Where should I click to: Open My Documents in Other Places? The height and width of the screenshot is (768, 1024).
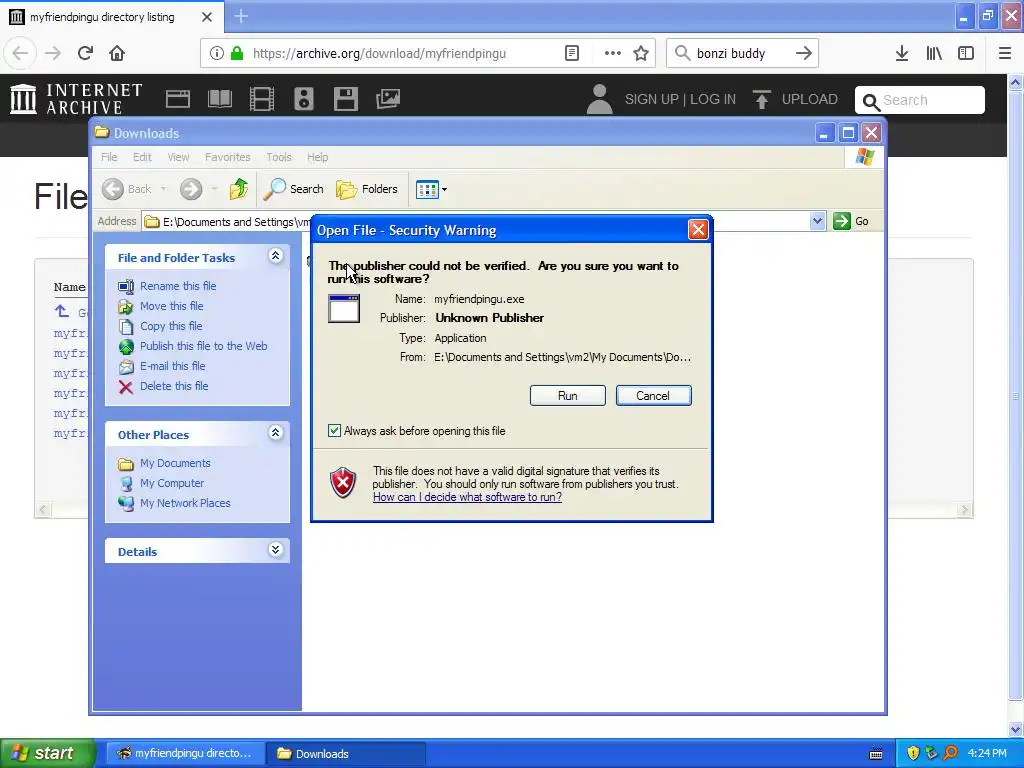click(175, 463)
